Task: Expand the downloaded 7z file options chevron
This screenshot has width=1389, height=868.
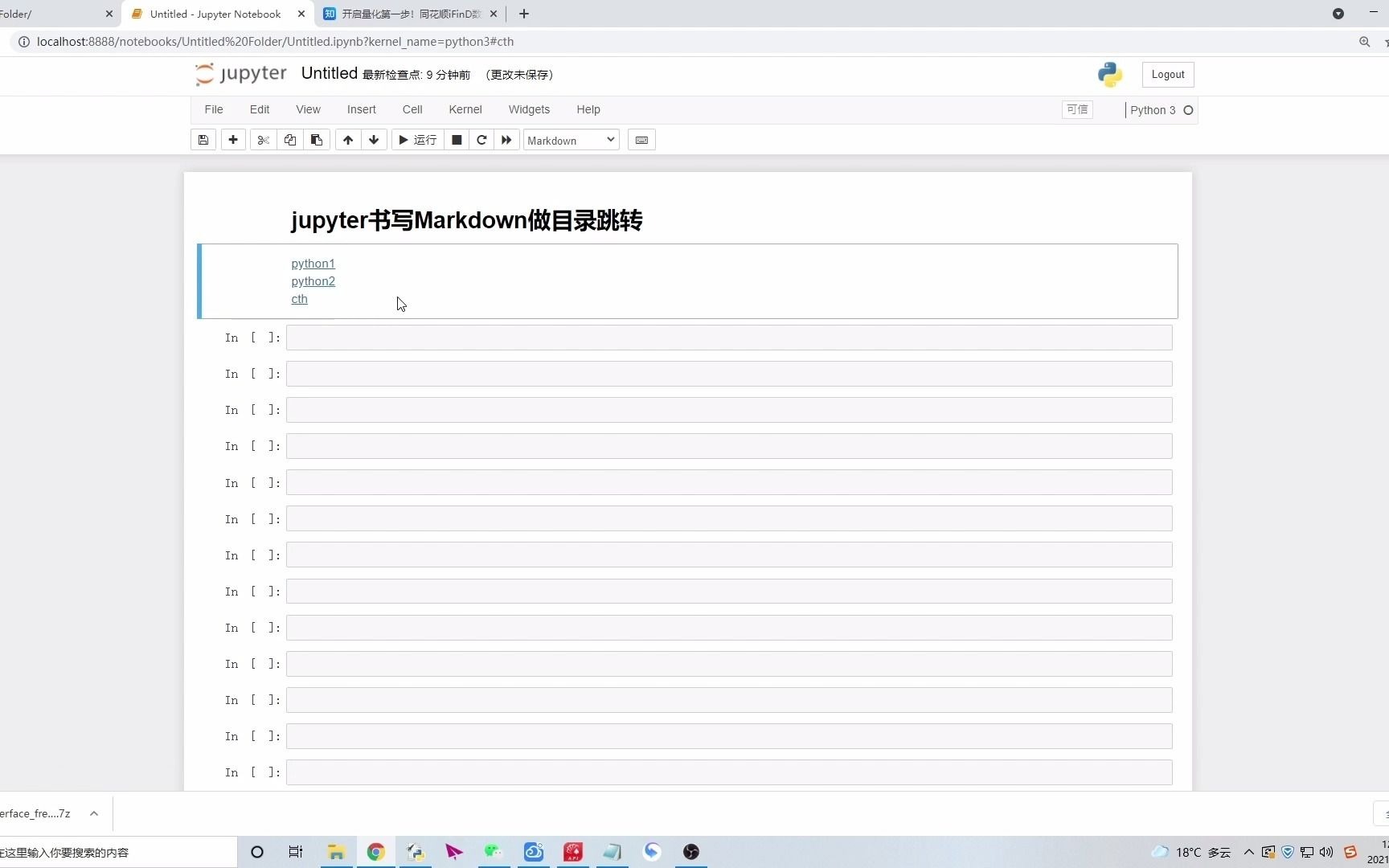Action: (x=94, y=813)
